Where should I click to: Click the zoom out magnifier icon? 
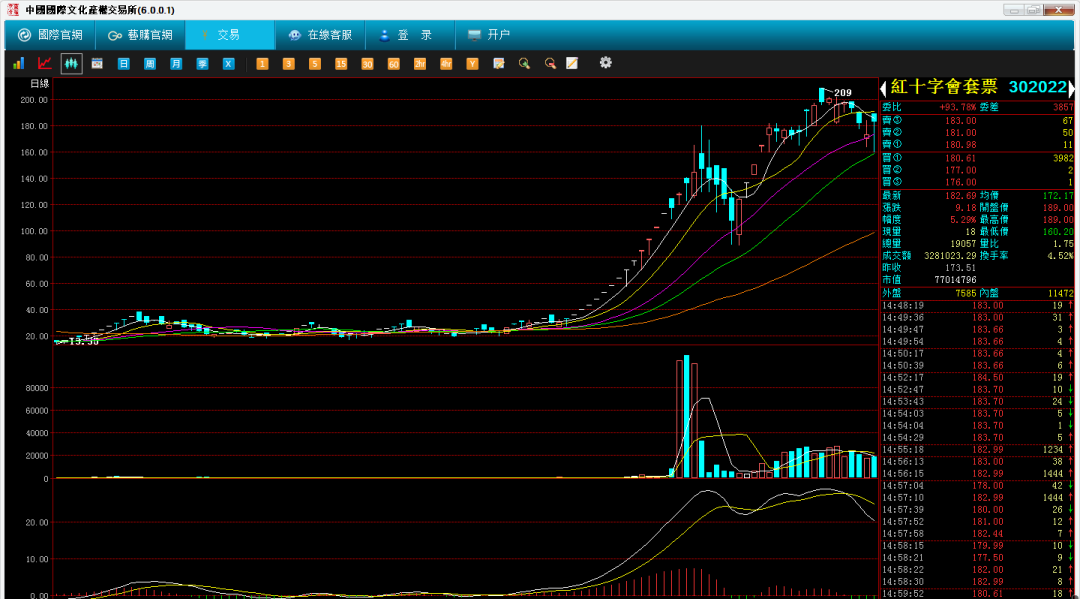point(550,63)
